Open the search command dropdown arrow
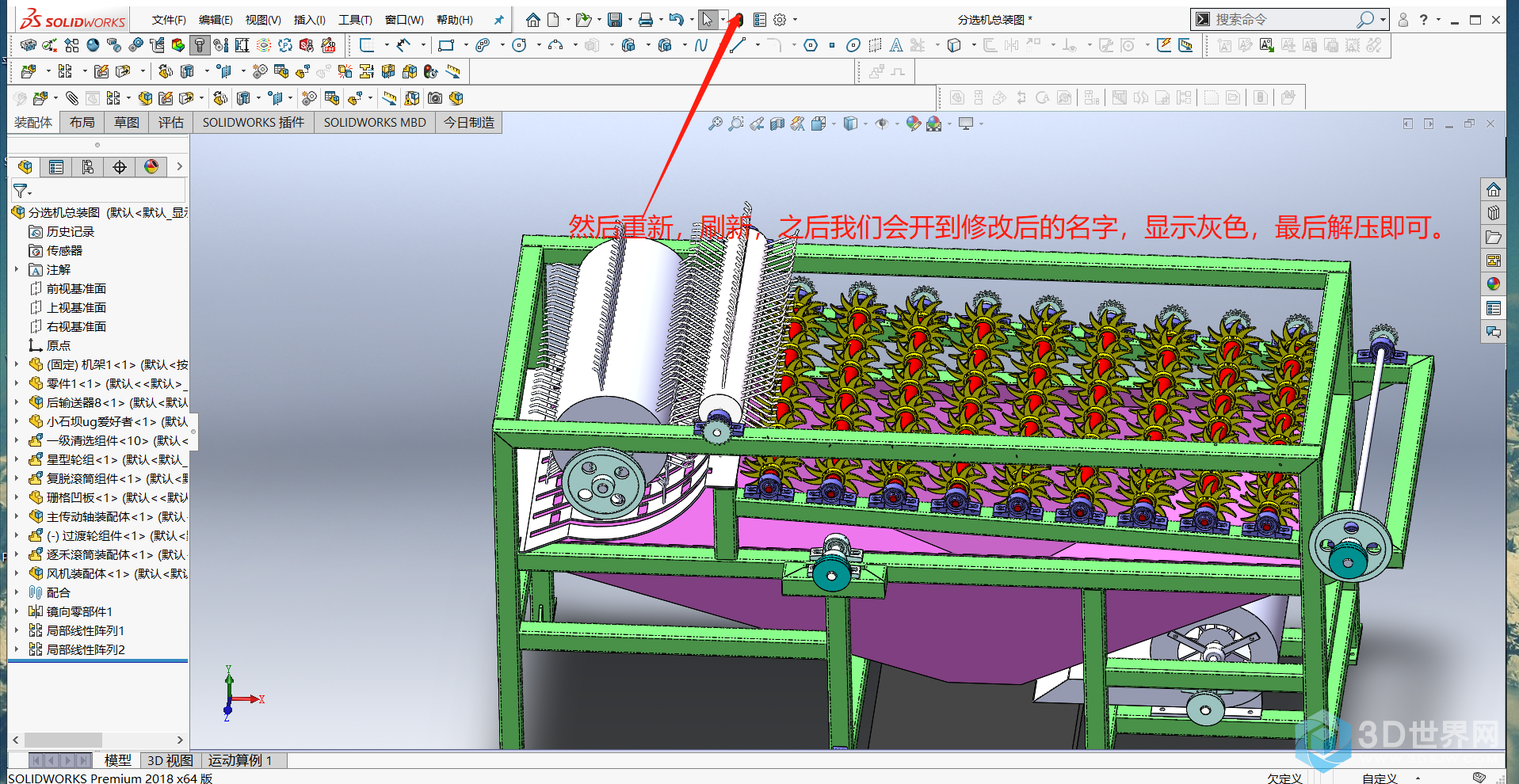This screenshot has width=1519, height=784. 1384,20
